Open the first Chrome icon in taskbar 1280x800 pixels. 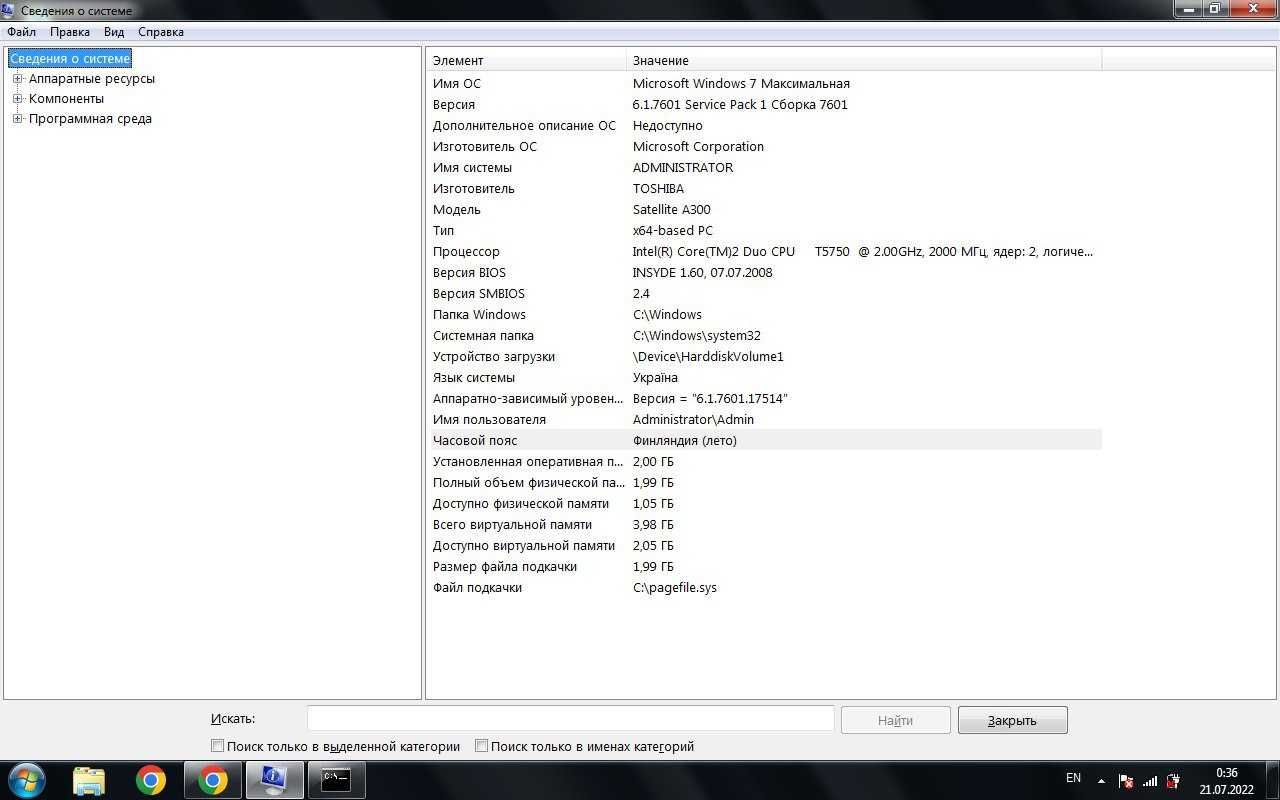[151, 780]
